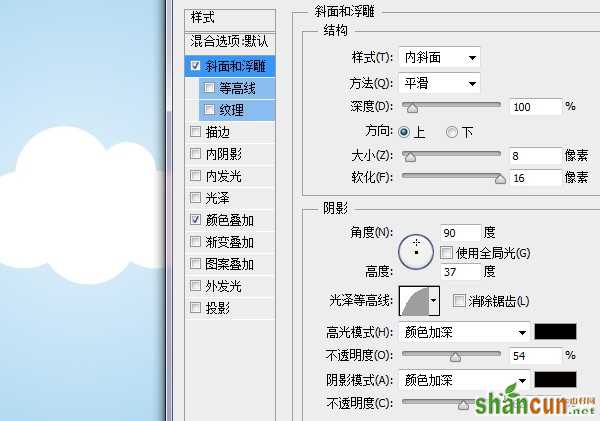
Task: Select the 上 direction radio button
Action: [x=404, y=132]
